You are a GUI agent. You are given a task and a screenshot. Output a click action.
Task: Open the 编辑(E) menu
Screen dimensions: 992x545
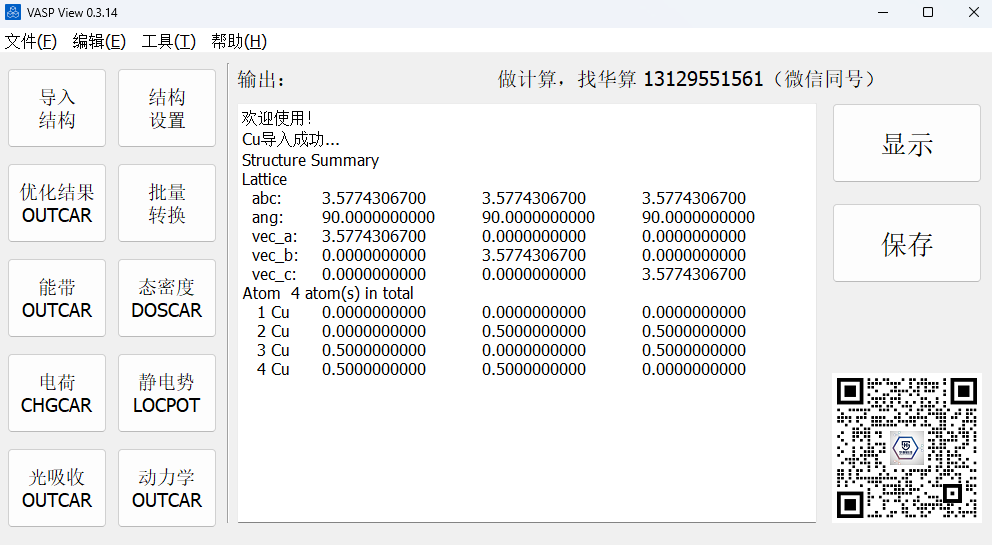99,41
